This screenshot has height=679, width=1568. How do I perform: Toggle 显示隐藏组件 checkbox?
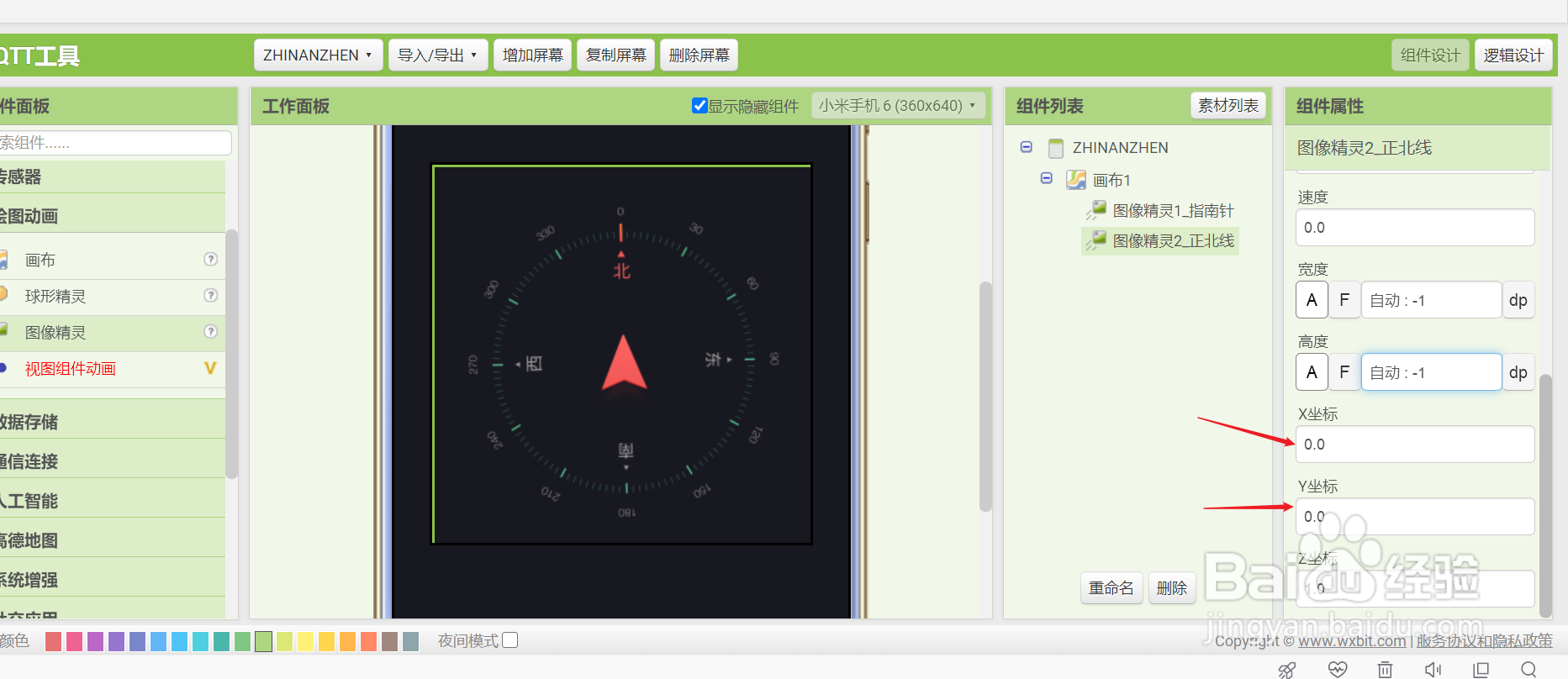(700, 105)
